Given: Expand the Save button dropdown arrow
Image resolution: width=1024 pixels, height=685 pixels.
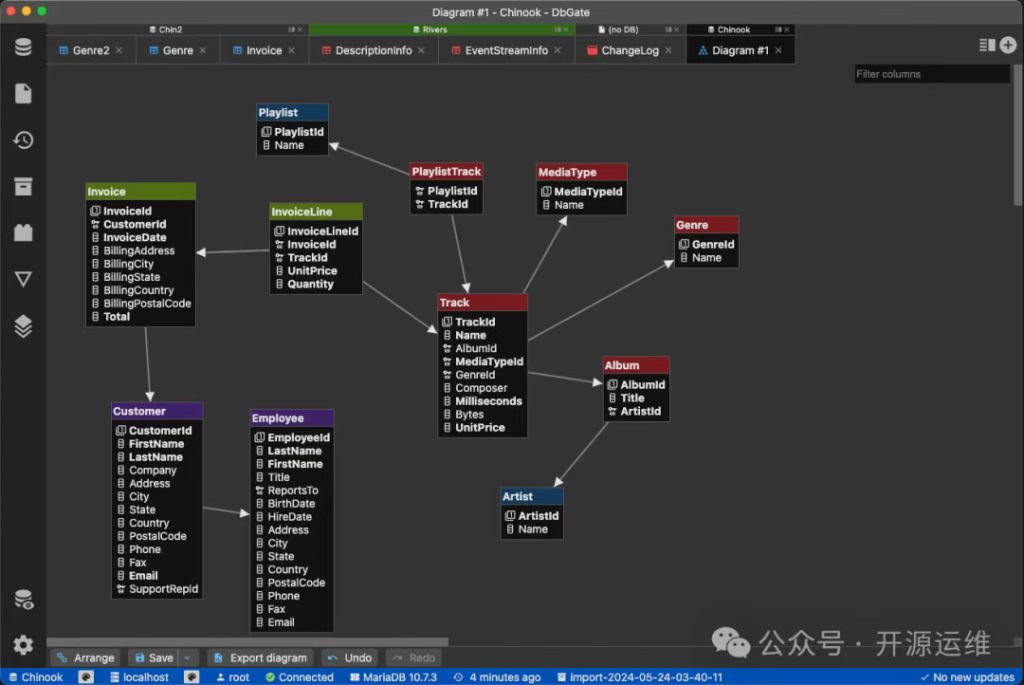Looking at the screenshot, I should 189,658.
